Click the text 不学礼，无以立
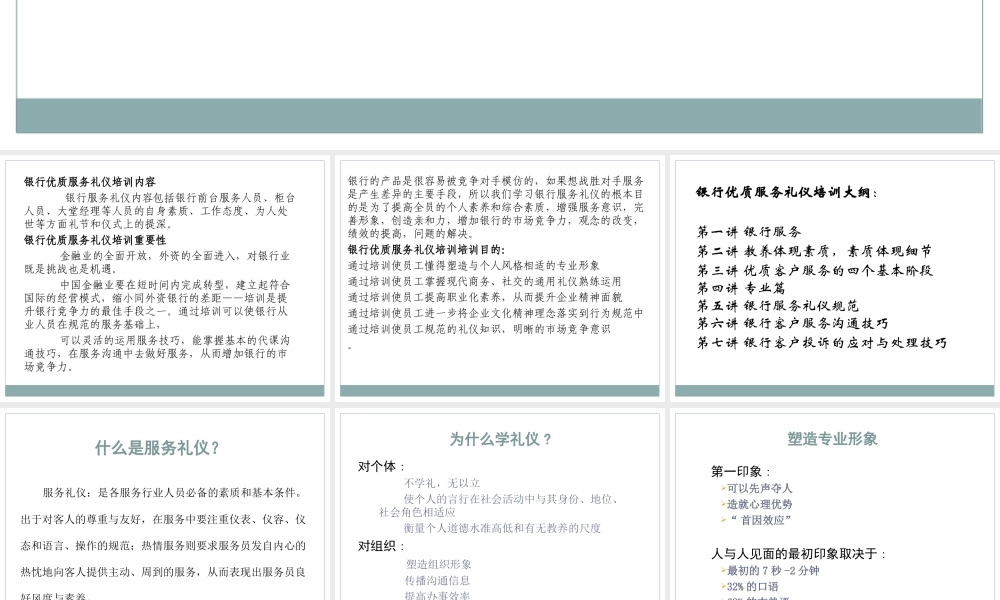Image resolution: width=1000 pixels, height=600 pixels. [x=442, y=483]
